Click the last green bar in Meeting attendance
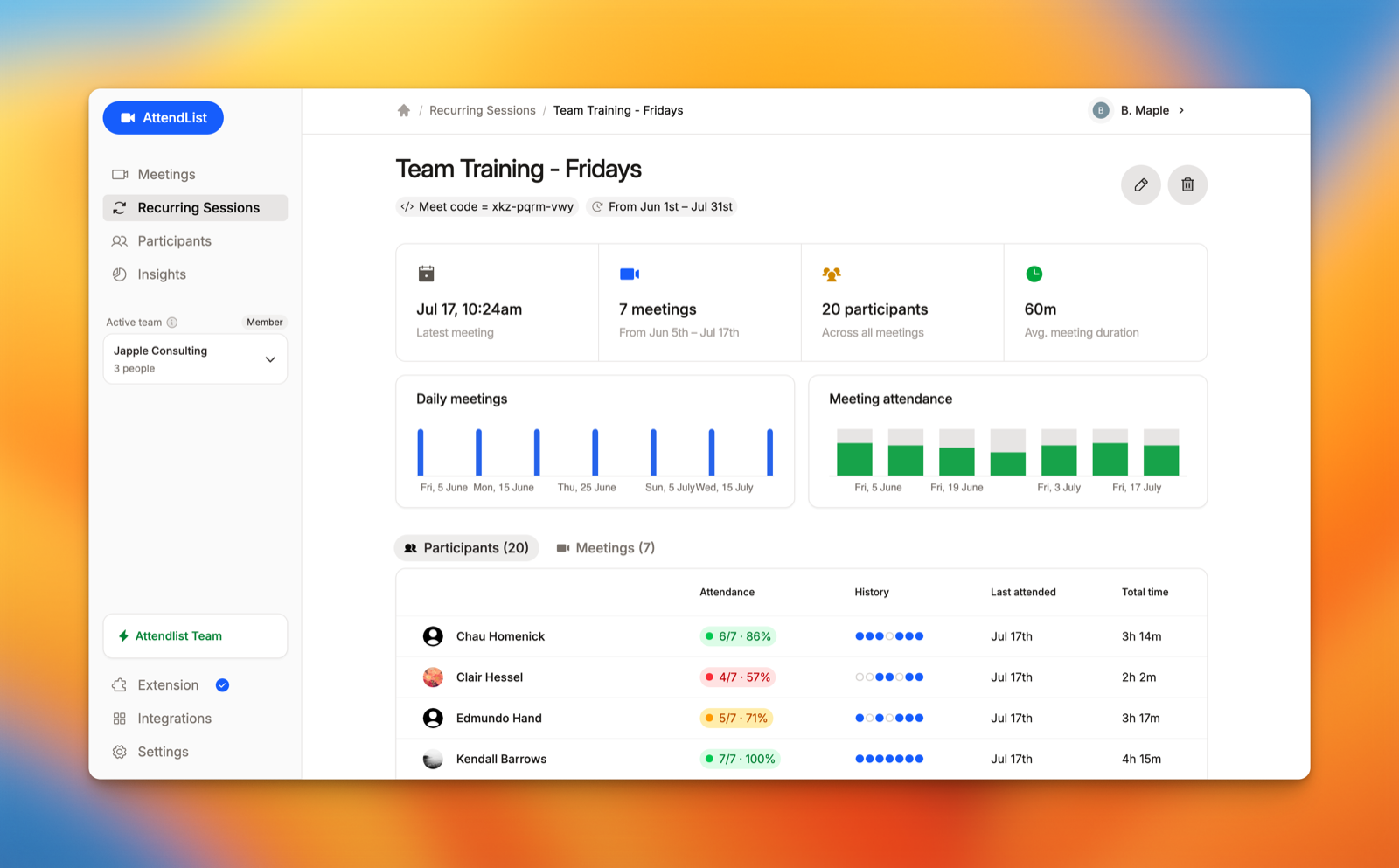The height and width of the screenshot is (868, 1399). point(1161,460)
